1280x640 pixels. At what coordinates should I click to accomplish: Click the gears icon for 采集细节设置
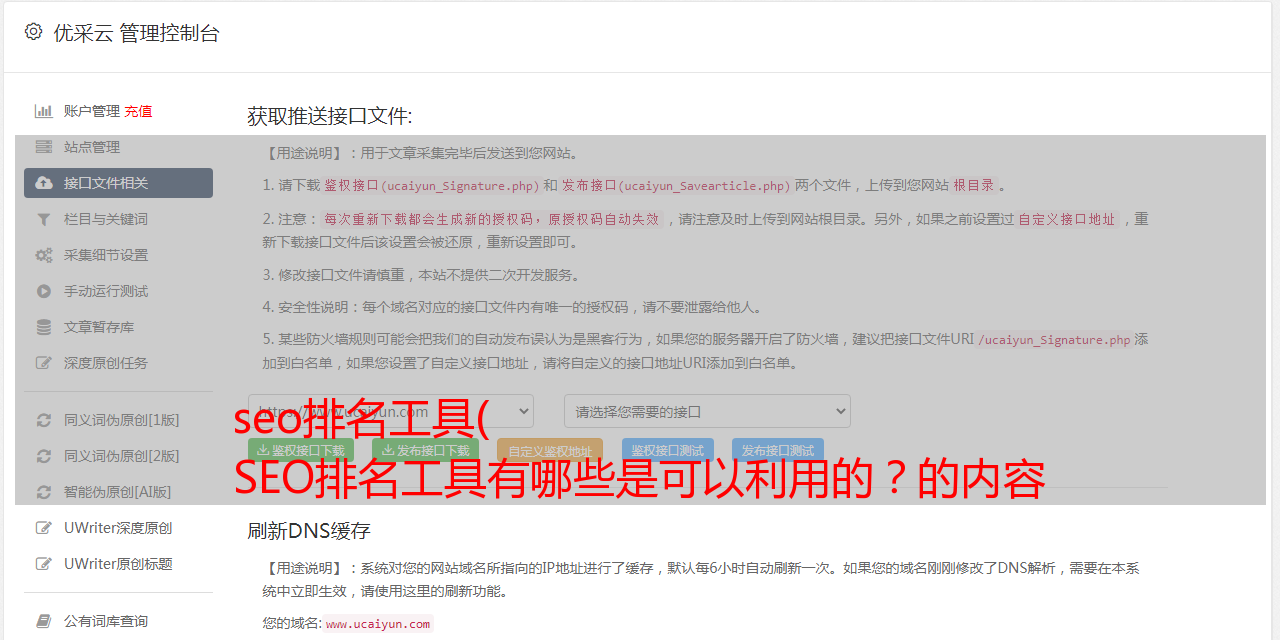pos(44,255)
